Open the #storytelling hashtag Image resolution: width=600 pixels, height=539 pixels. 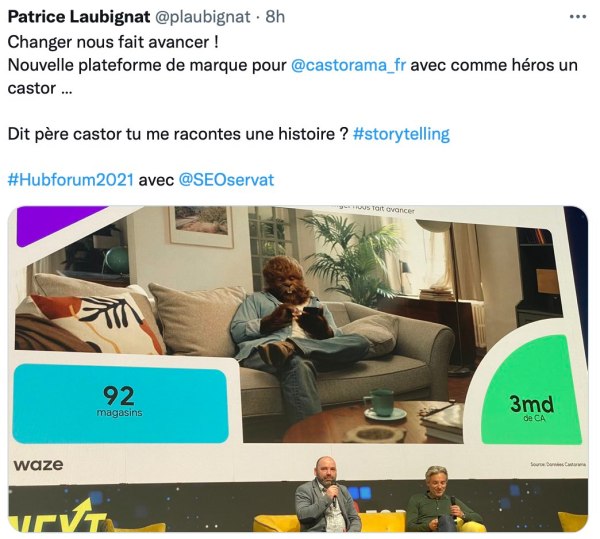[401, 134]
